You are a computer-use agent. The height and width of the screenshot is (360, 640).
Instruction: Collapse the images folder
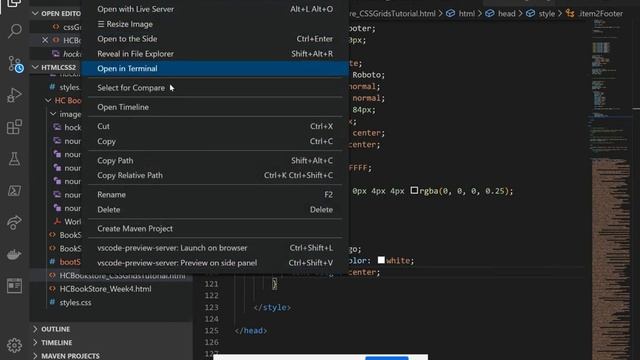[53, 114]
